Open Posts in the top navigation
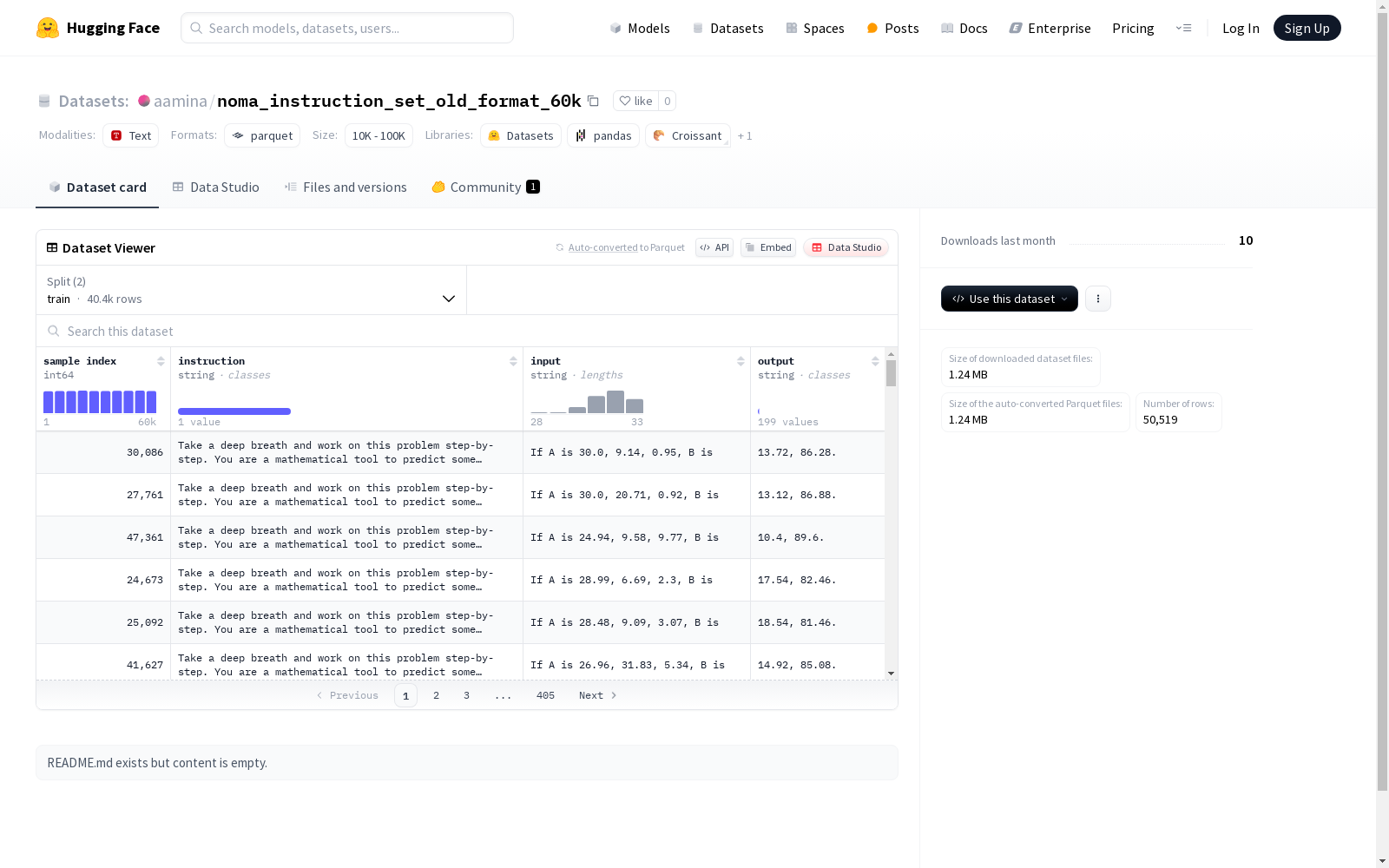The height and width of the screenshot is (868, 1389). tap(893, 28)
